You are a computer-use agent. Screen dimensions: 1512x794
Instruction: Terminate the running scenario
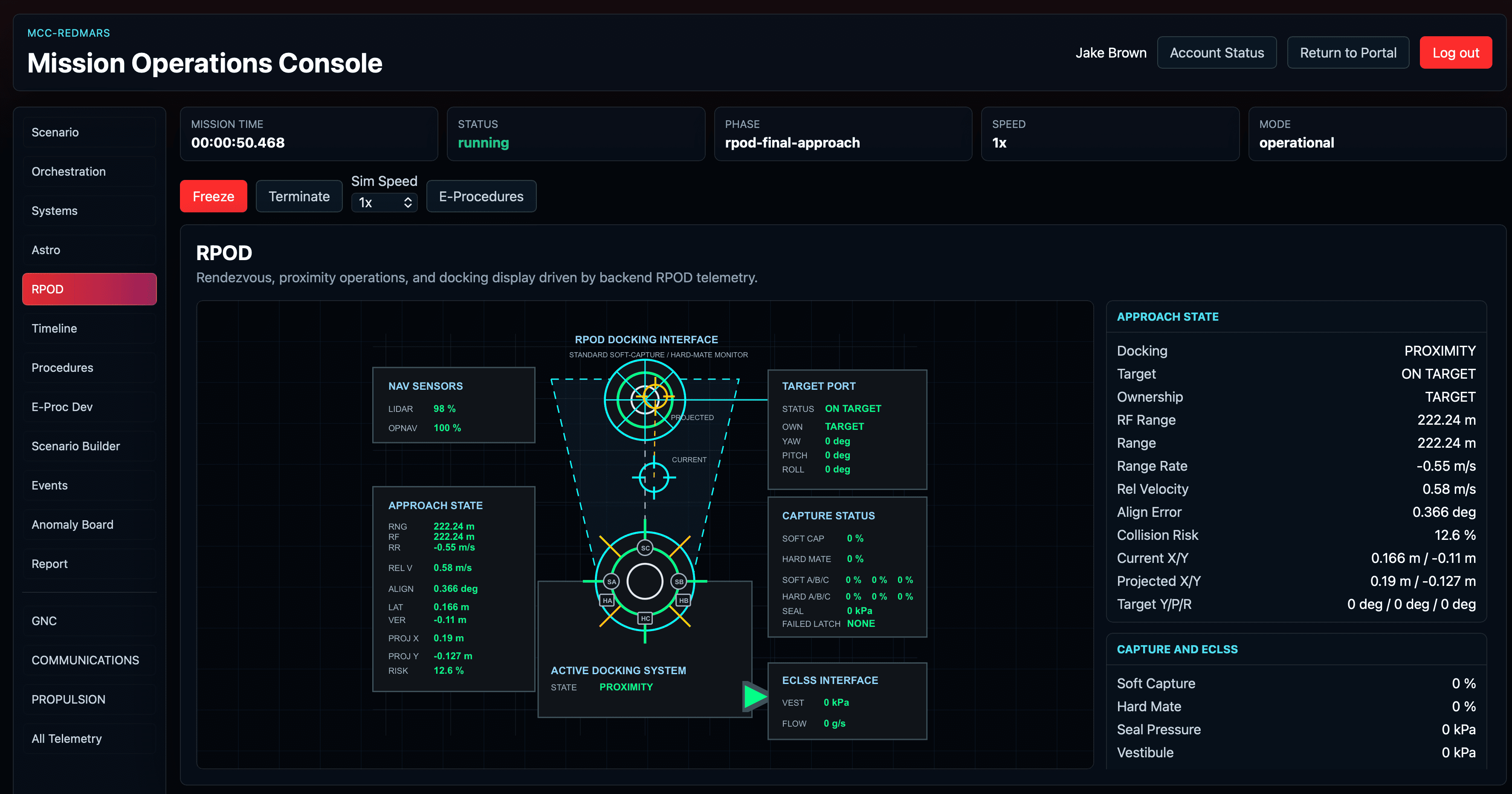click(299, 196)
